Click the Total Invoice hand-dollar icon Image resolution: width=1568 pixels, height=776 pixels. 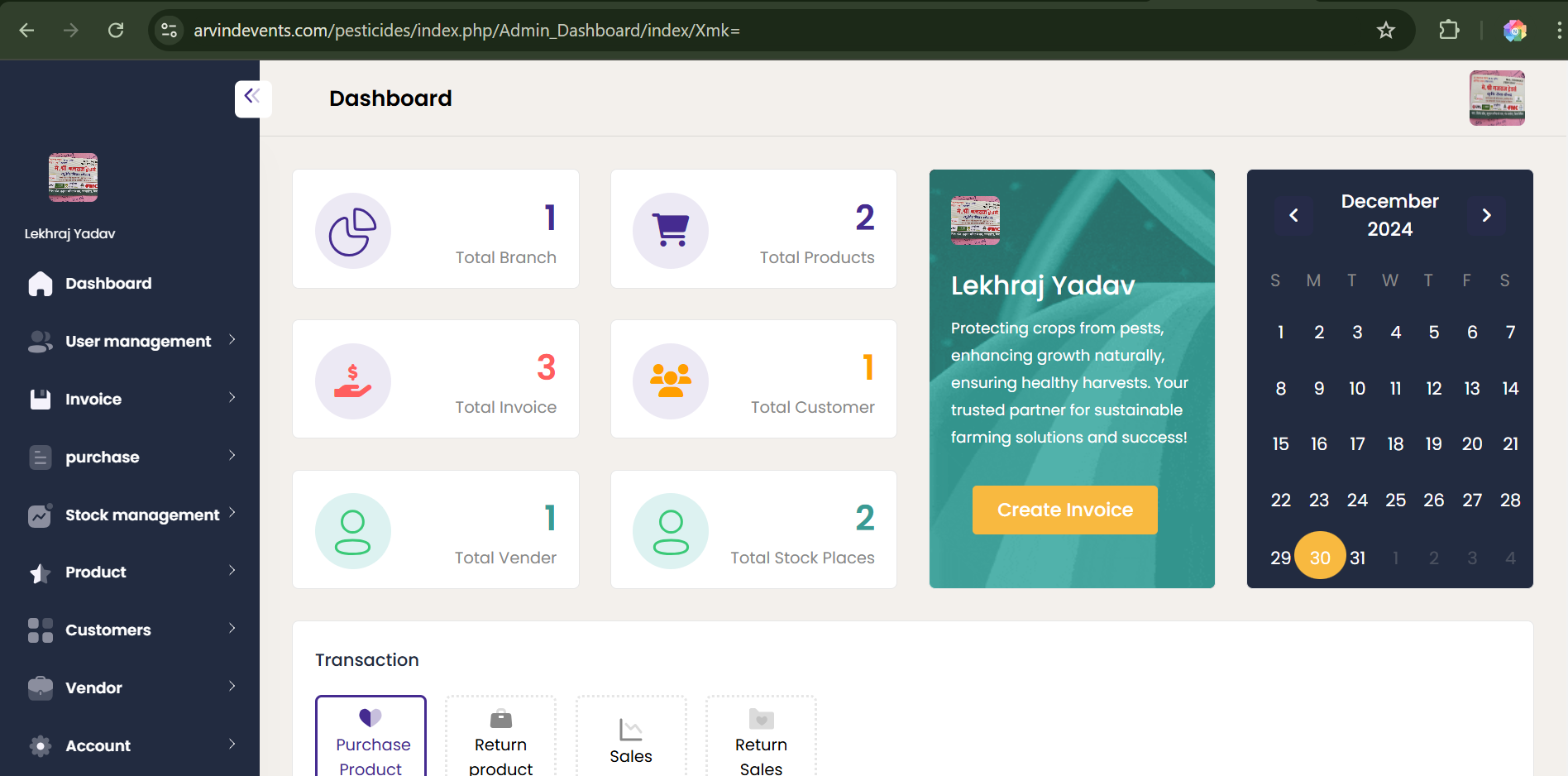[x=352, y=381]
